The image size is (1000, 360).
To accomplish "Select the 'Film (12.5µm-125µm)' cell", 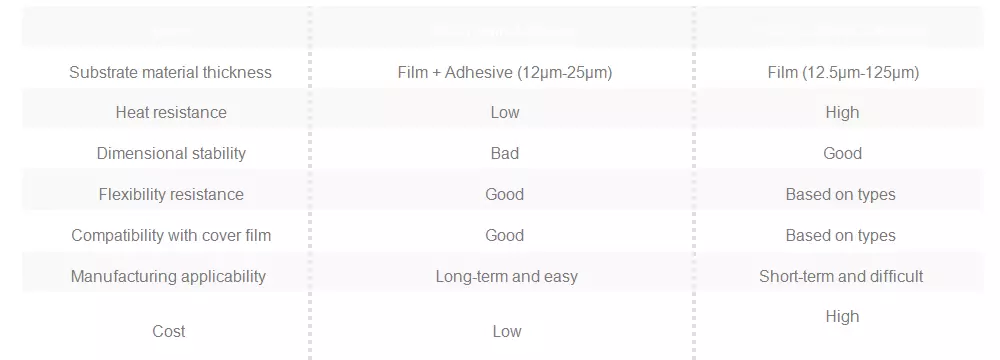I will coord(843,72).
